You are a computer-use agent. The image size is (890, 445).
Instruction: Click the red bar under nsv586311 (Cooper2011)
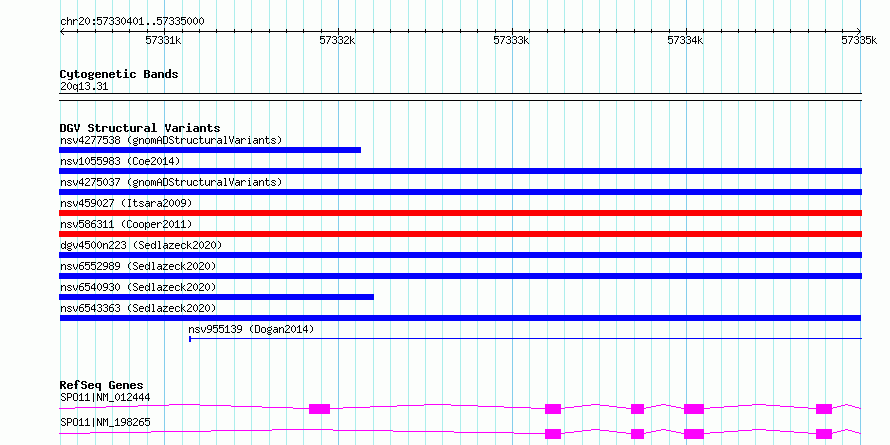tap(460, 234)
